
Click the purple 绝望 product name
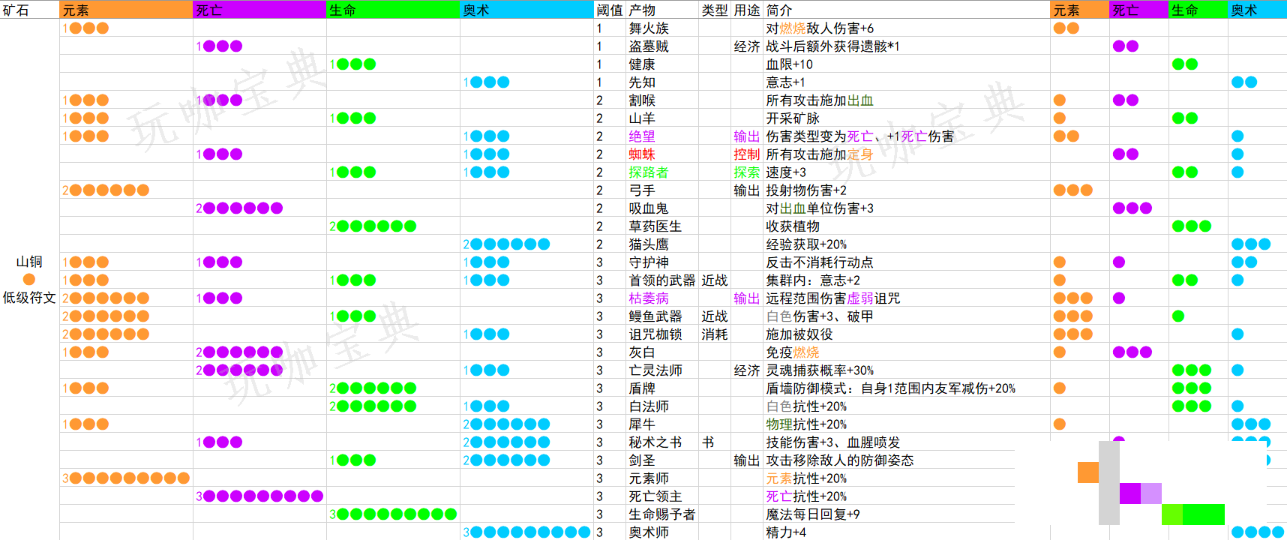[642, 136]
